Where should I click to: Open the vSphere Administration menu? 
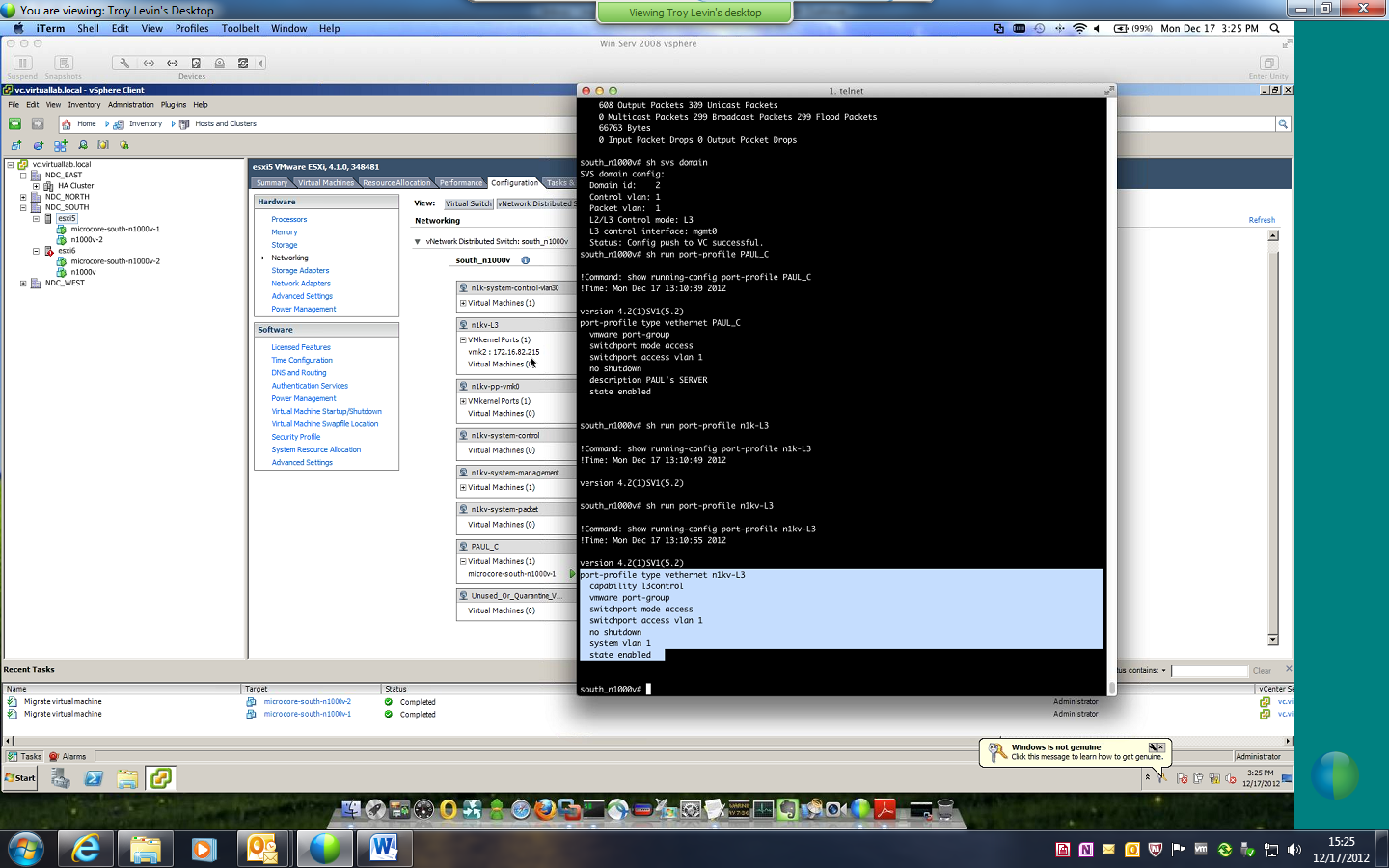click(130, 105)
